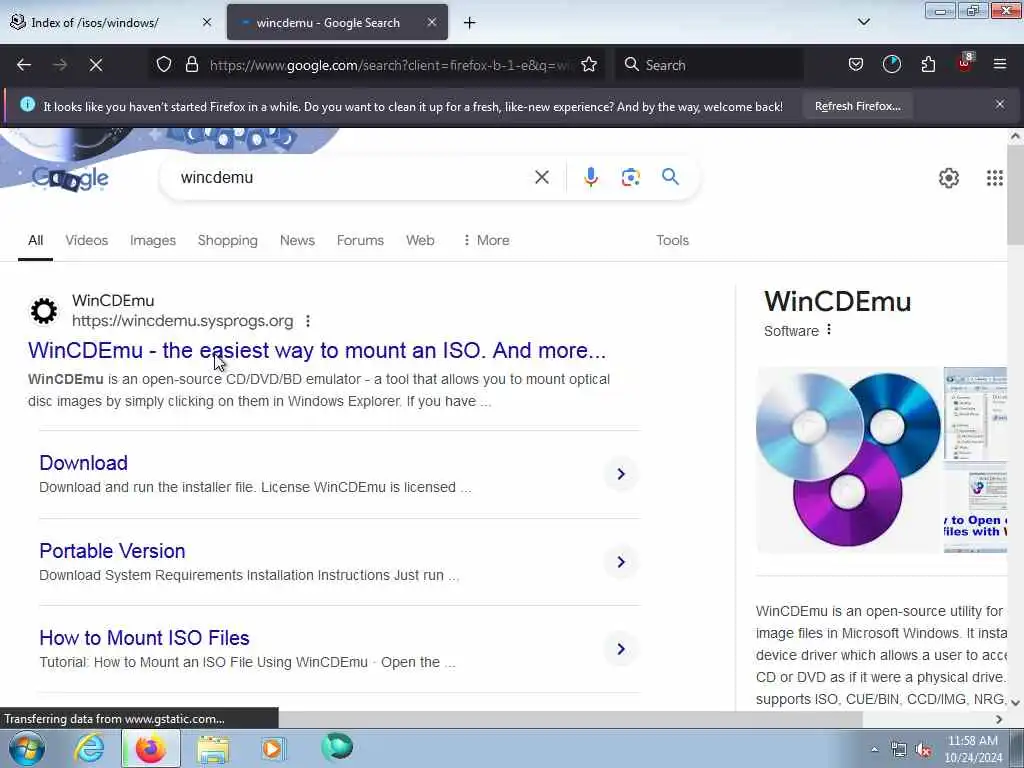
Task: List all tabs dropdown arrow
Action: pos(863,22)
